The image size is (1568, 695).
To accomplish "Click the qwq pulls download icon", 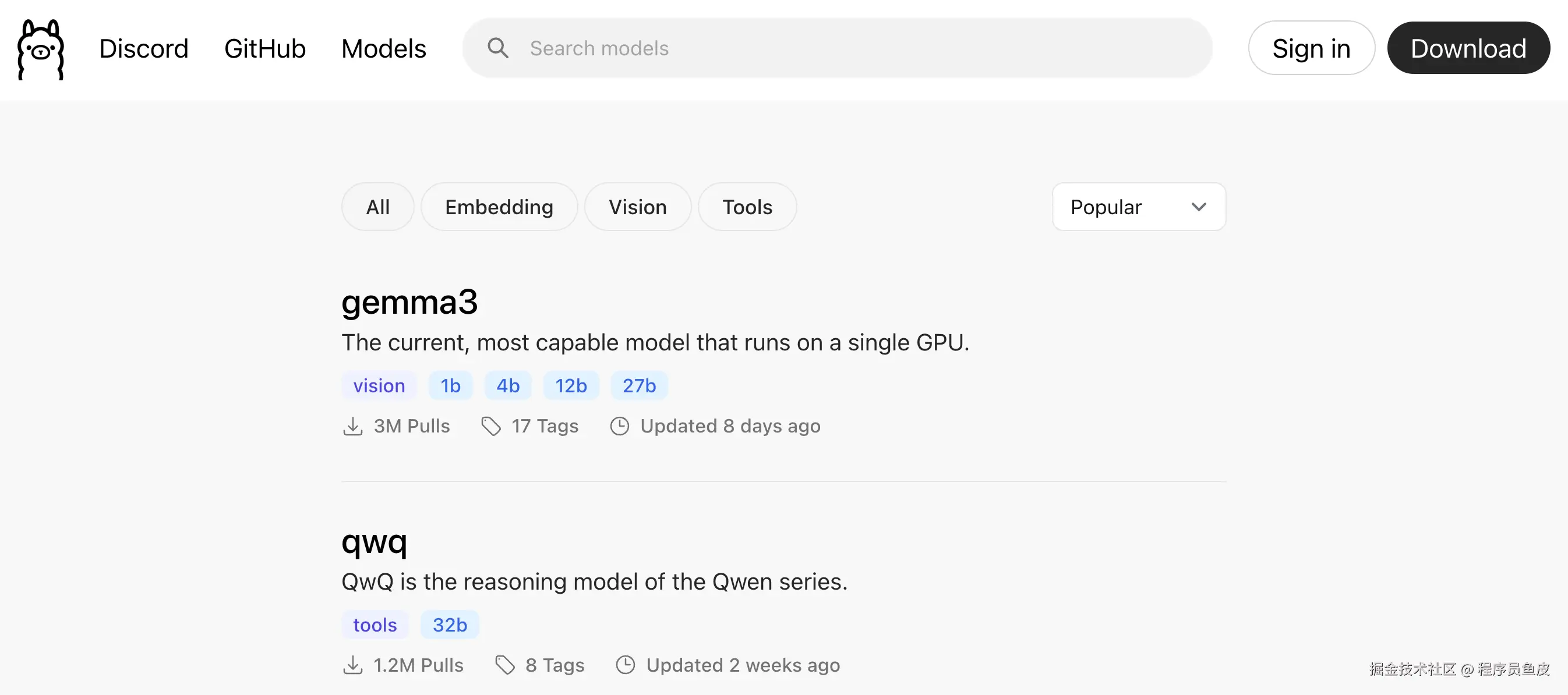I will (352, 665).
